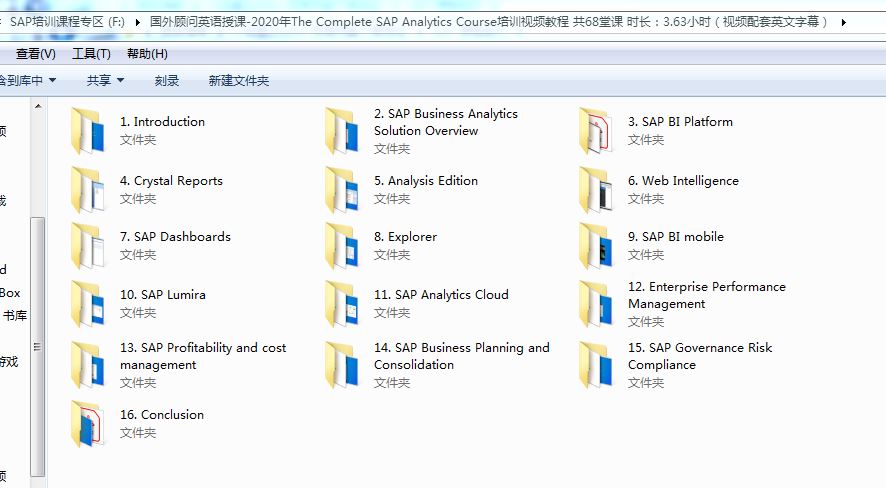
Task: Click the '11. SAP Analytics Cloud' label
Action: click(x=441, y=295)
